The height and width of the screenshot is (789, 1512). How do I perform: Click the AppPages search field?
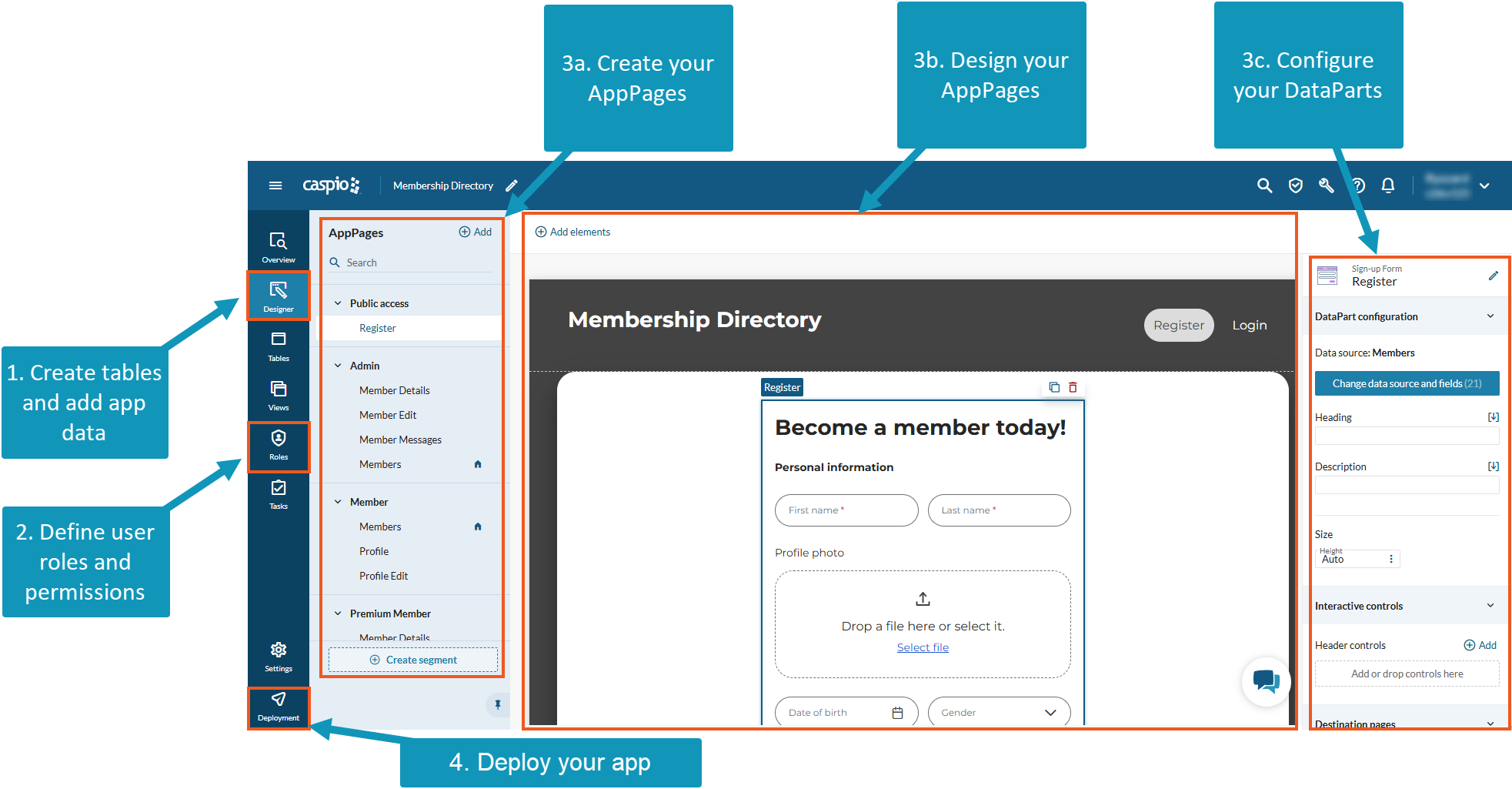point(410,262)
